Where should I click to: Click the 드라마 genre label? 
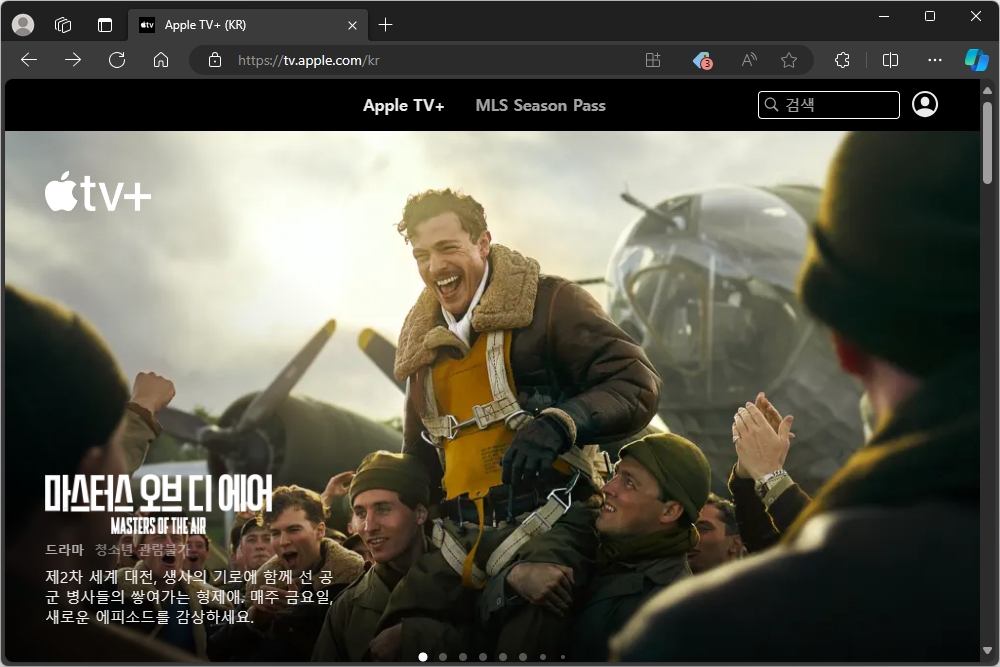[64, 550]
